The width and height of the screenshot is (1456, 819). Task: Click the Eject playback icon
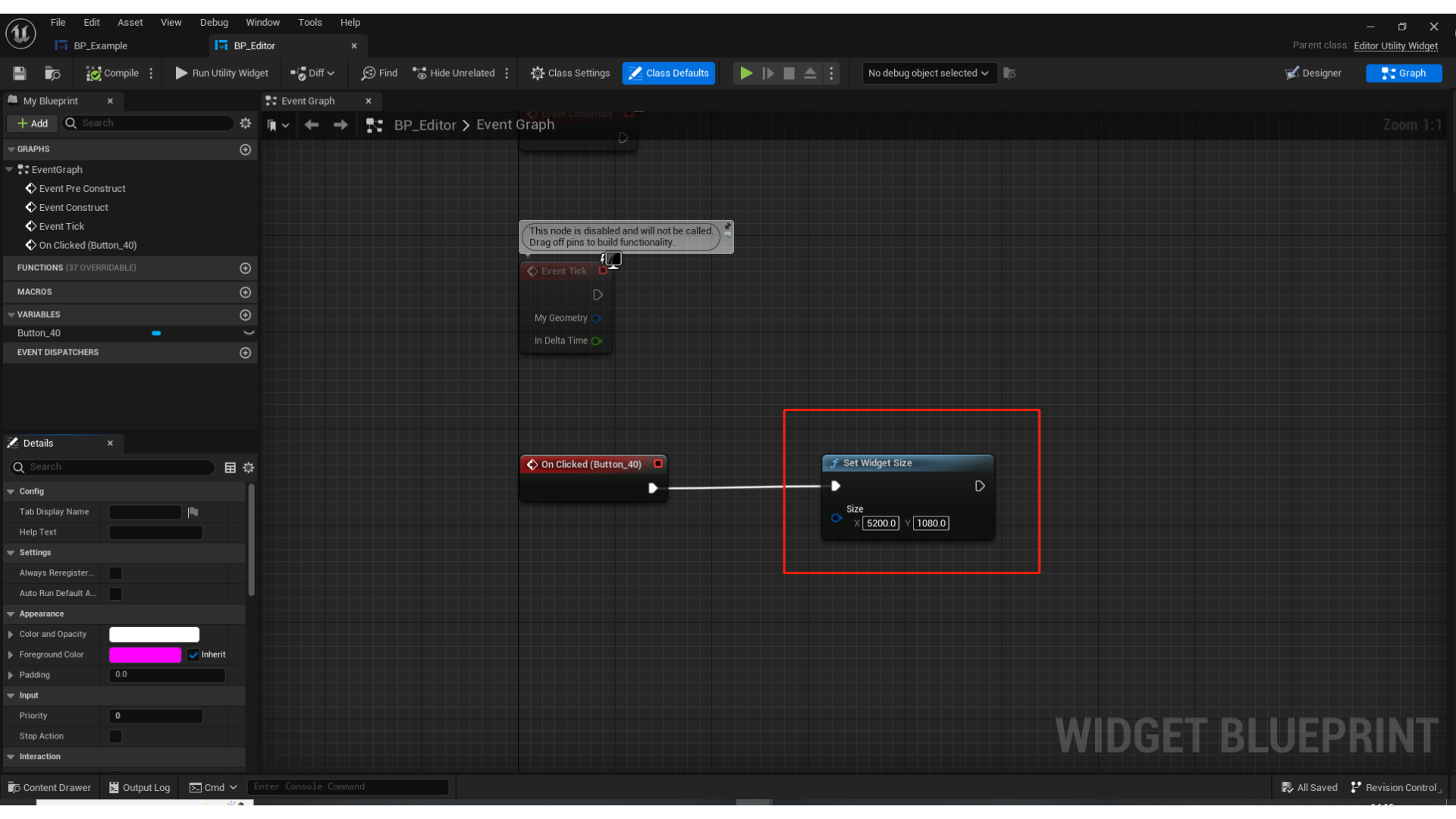810,73
